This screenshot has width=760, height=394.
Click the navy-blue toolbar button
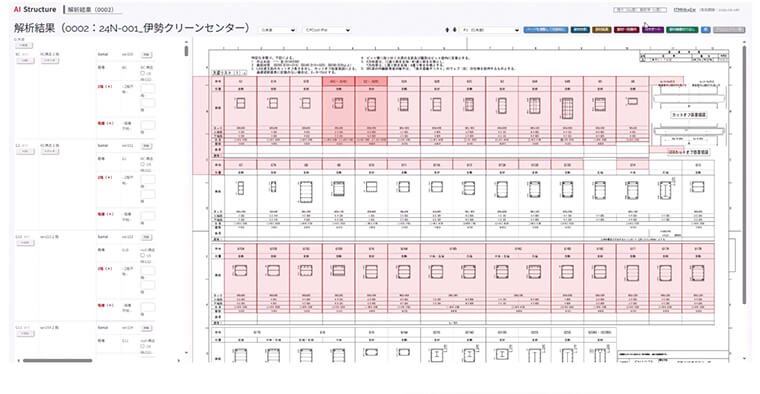click(580, 30)
